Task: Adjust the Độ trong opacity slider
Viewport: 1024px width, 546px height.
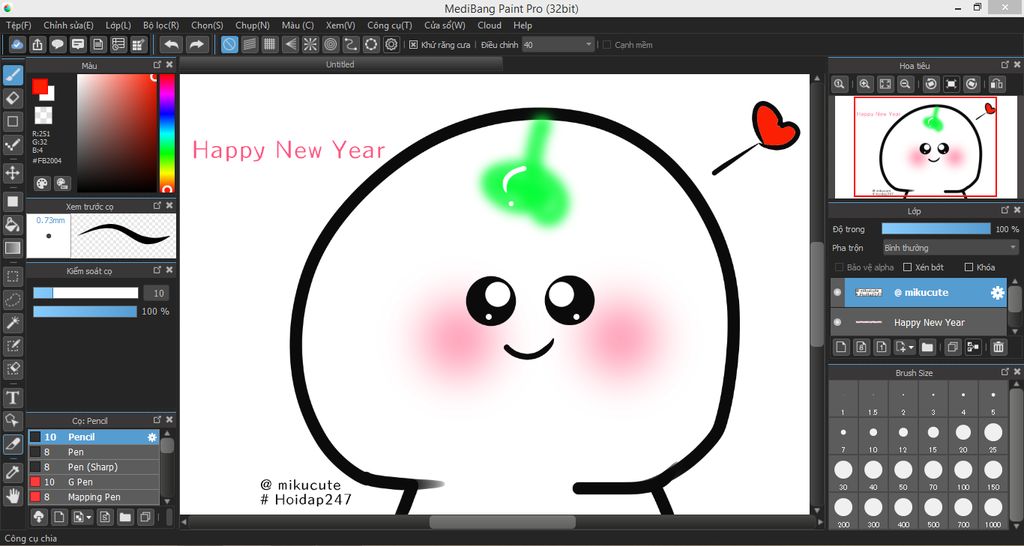Action: (x=936, y=229)
